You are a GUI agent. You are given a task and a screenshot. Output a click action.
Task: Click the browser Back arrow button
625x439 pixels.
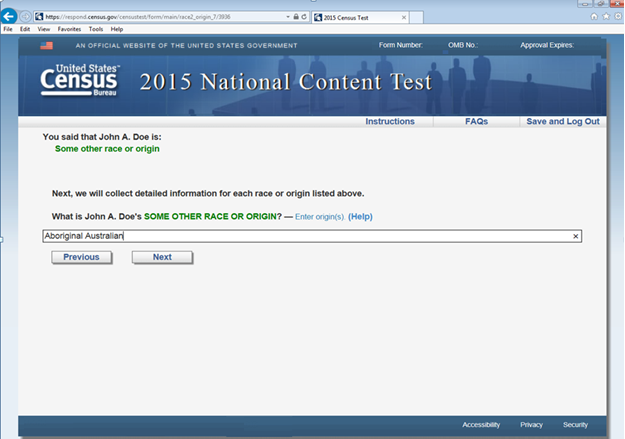(9, 16)
